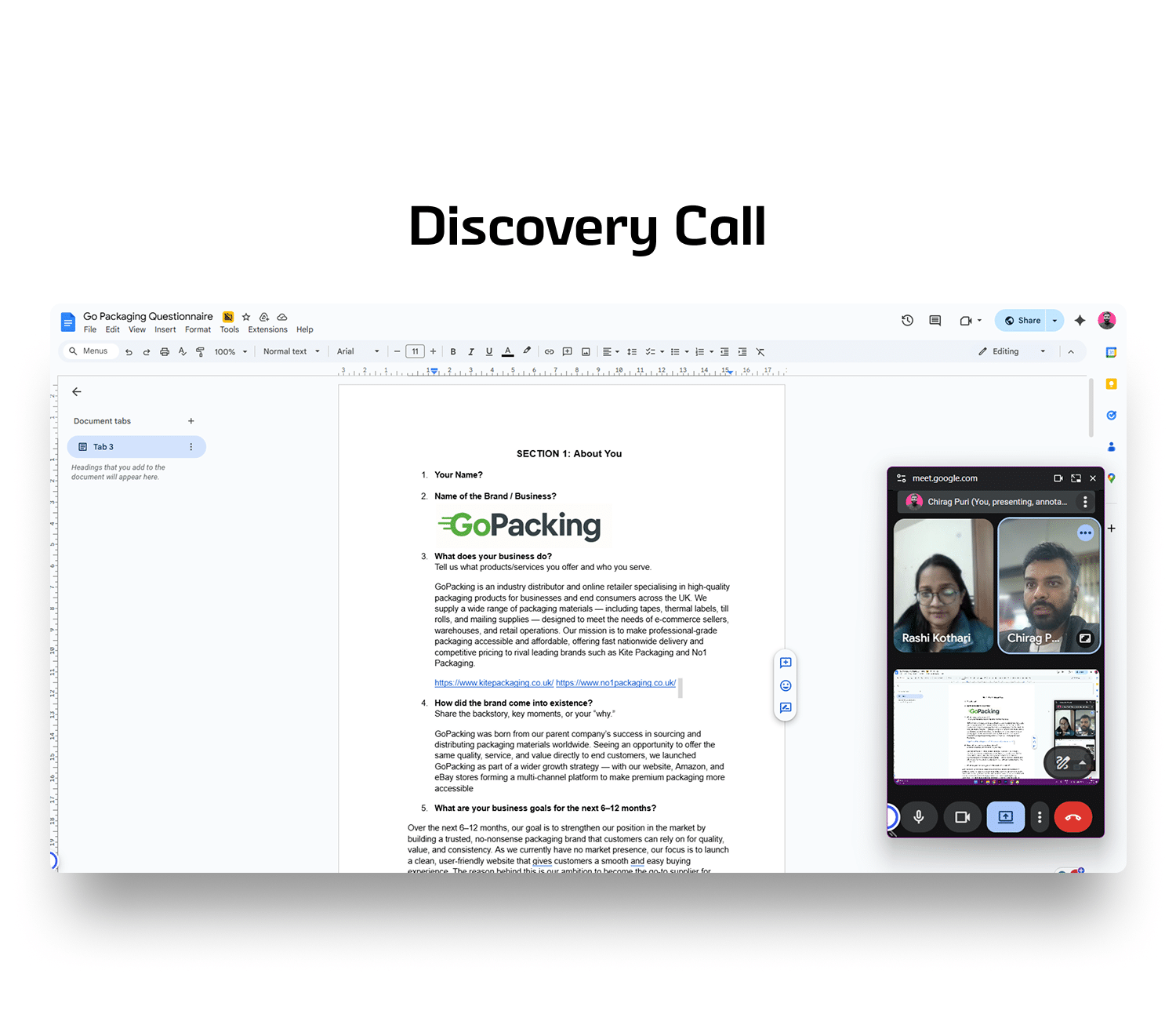1176x1032 pixels.
Task: Open version history clock icon
Action: coord(907,321)
